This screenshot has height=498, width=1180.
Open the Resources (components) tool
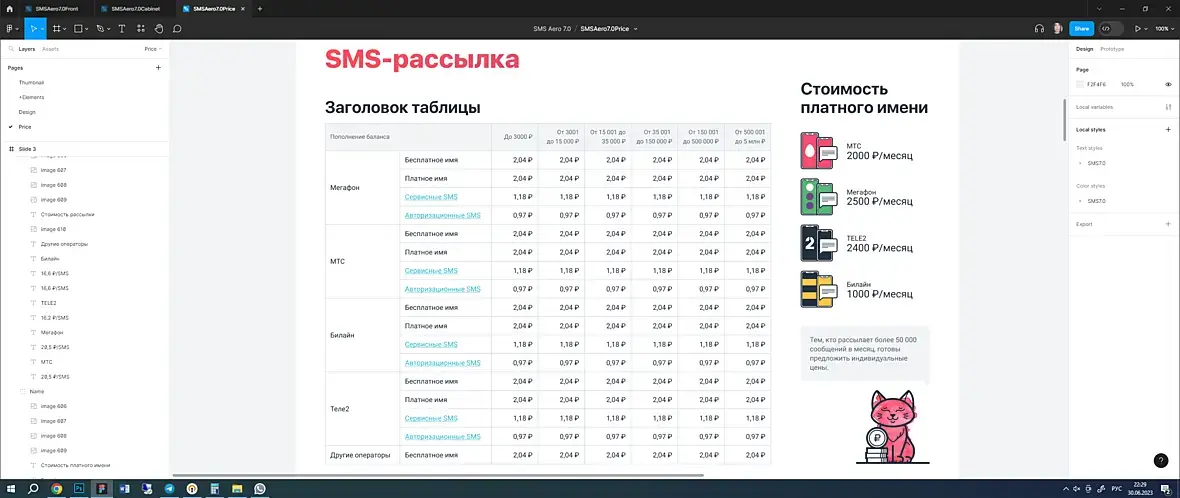(141, 29)
